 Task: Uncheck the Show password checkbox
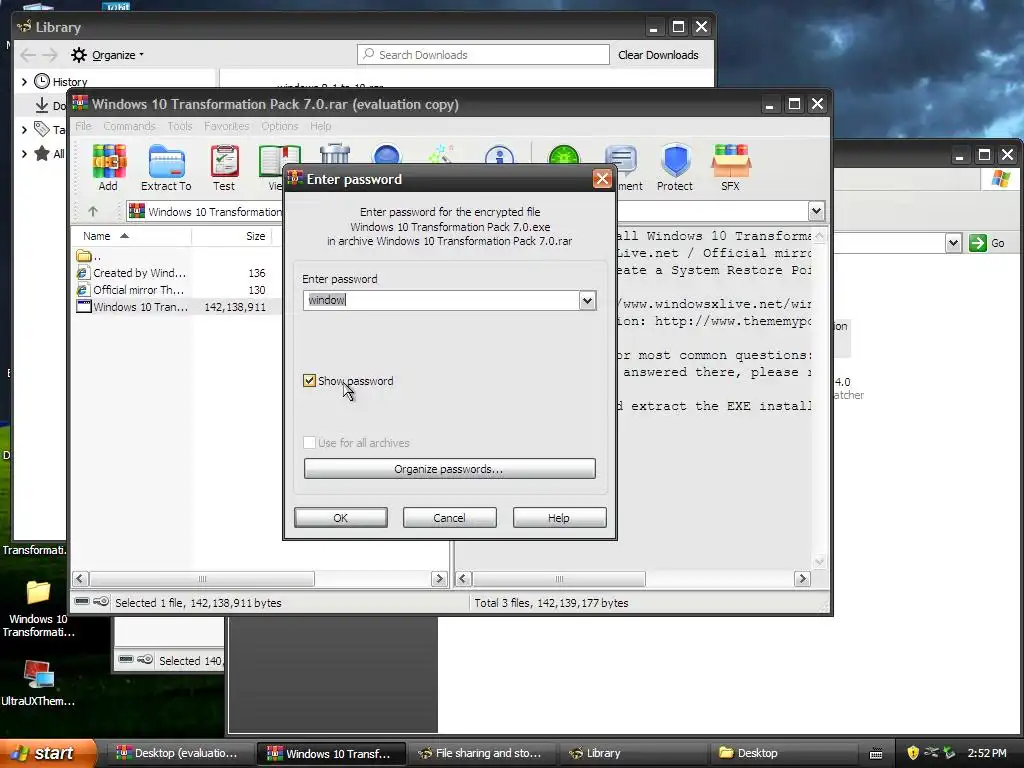pyautogui.click(x=310, y=381)
